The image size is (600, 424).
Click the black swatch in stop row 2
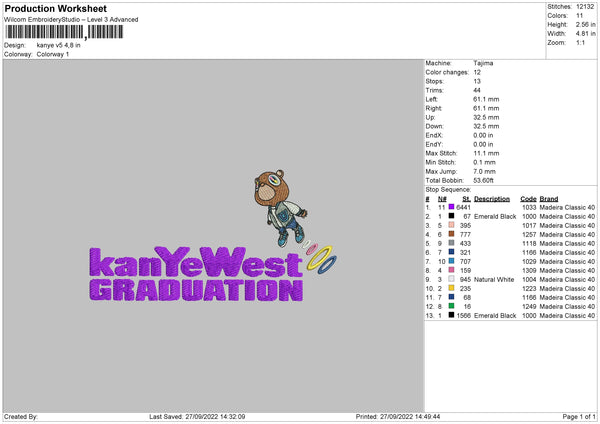click(x=452, y=216)
